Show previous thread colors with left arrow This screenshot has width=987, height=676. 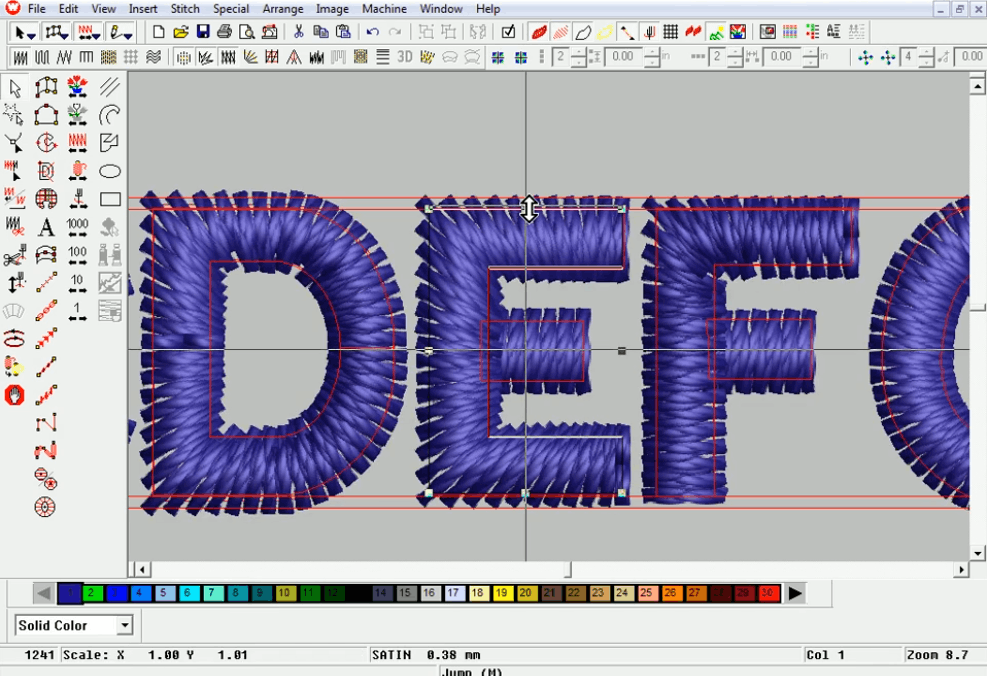[x=43, y=593]
